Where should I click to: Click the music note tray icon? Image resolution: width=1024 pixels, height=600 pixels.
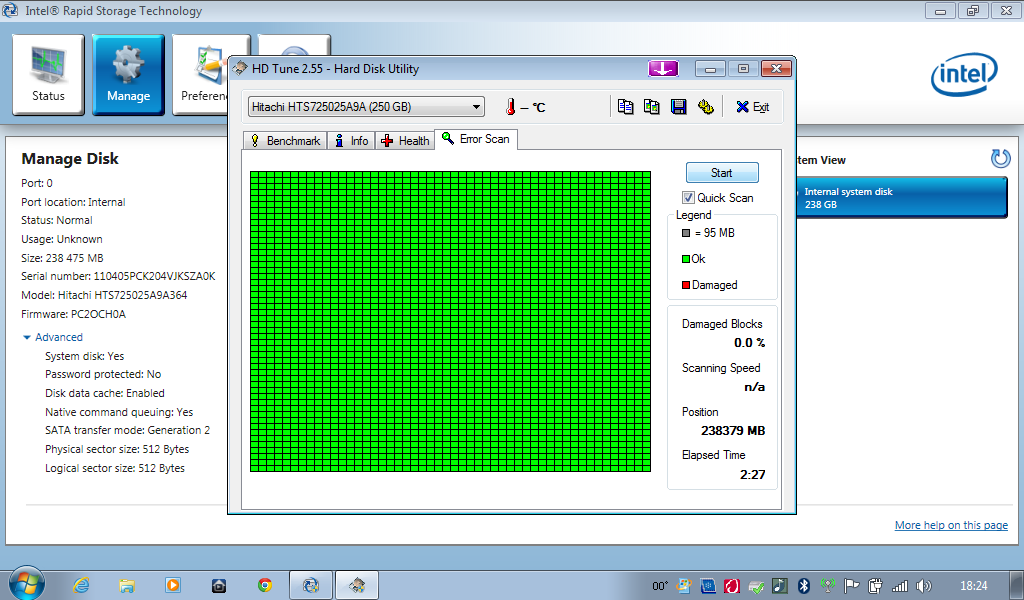tap(780, 586)
